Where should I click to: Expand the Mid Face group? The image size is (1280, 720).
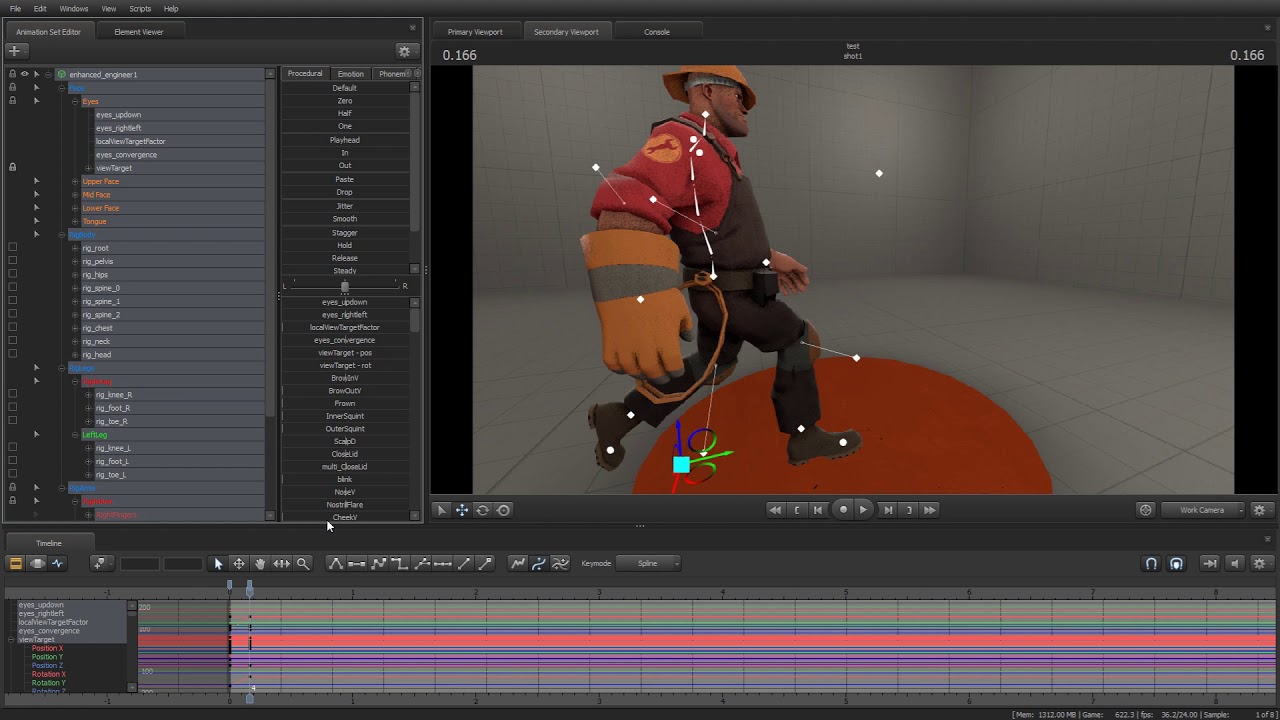(75, 195)
